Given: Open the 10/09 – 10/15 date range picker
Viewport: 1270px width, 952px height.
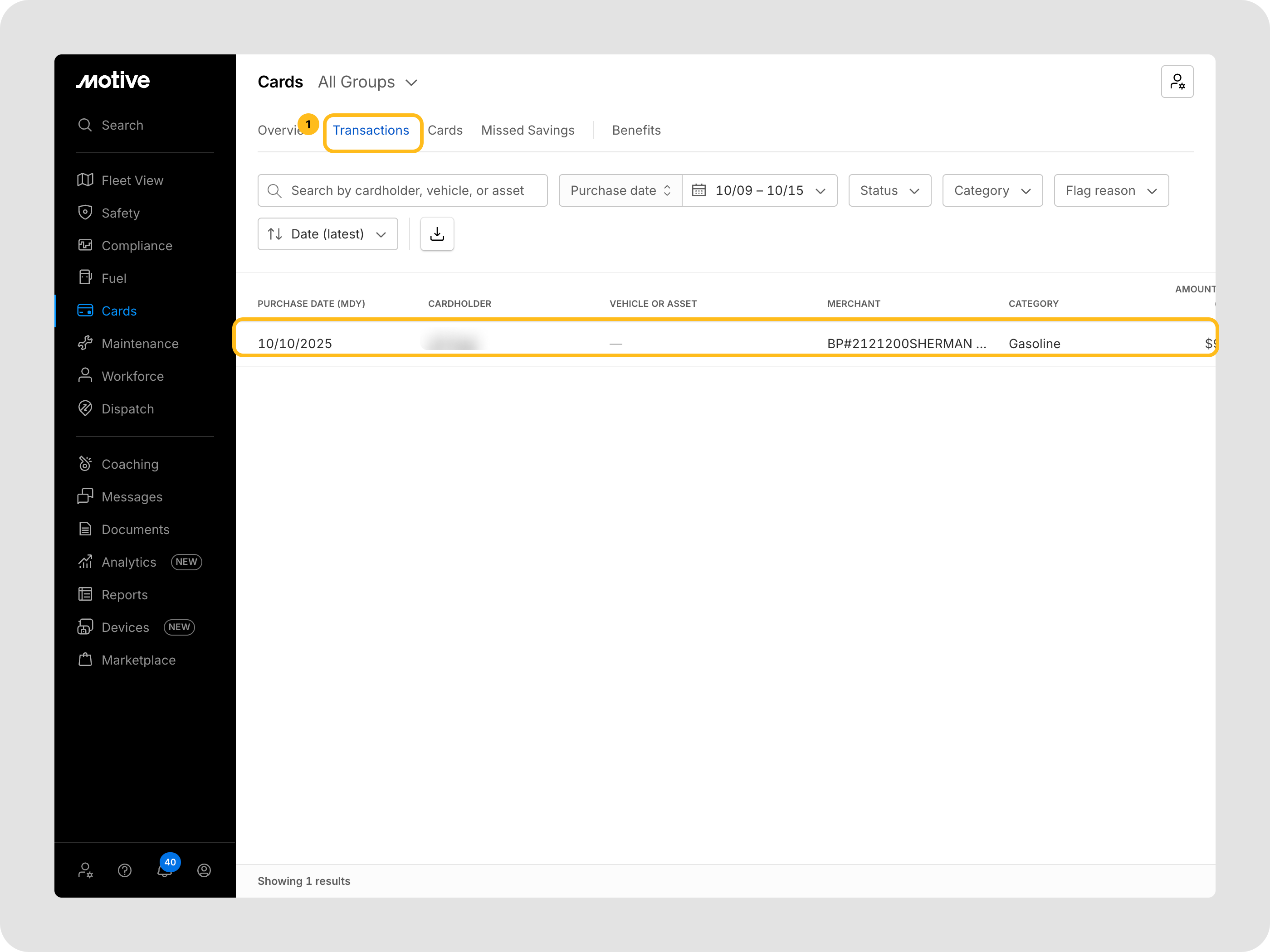Looking at the screenshot, I should (759, 190).
